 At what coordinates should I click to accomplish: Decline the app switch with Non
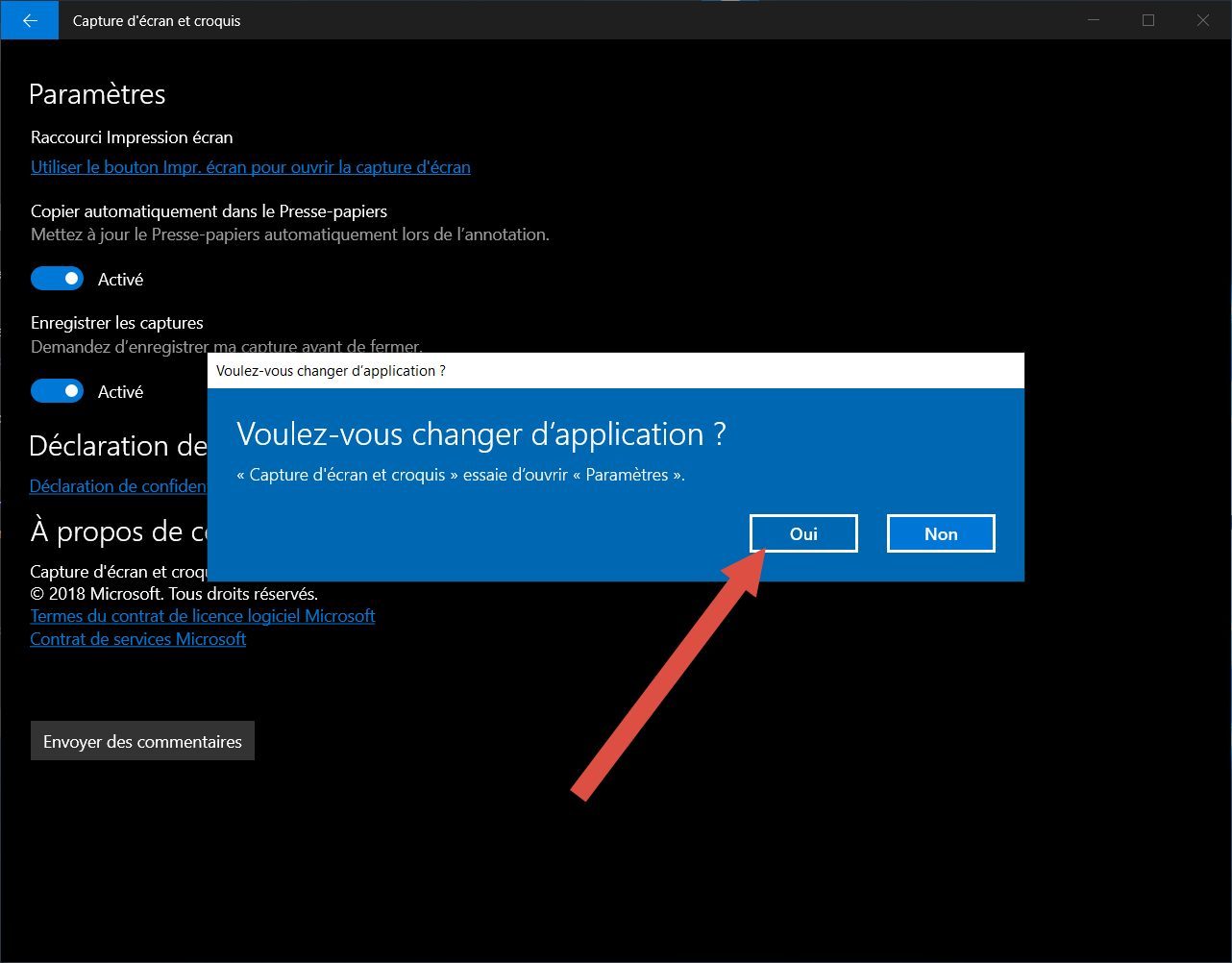[x=941, y=533]
